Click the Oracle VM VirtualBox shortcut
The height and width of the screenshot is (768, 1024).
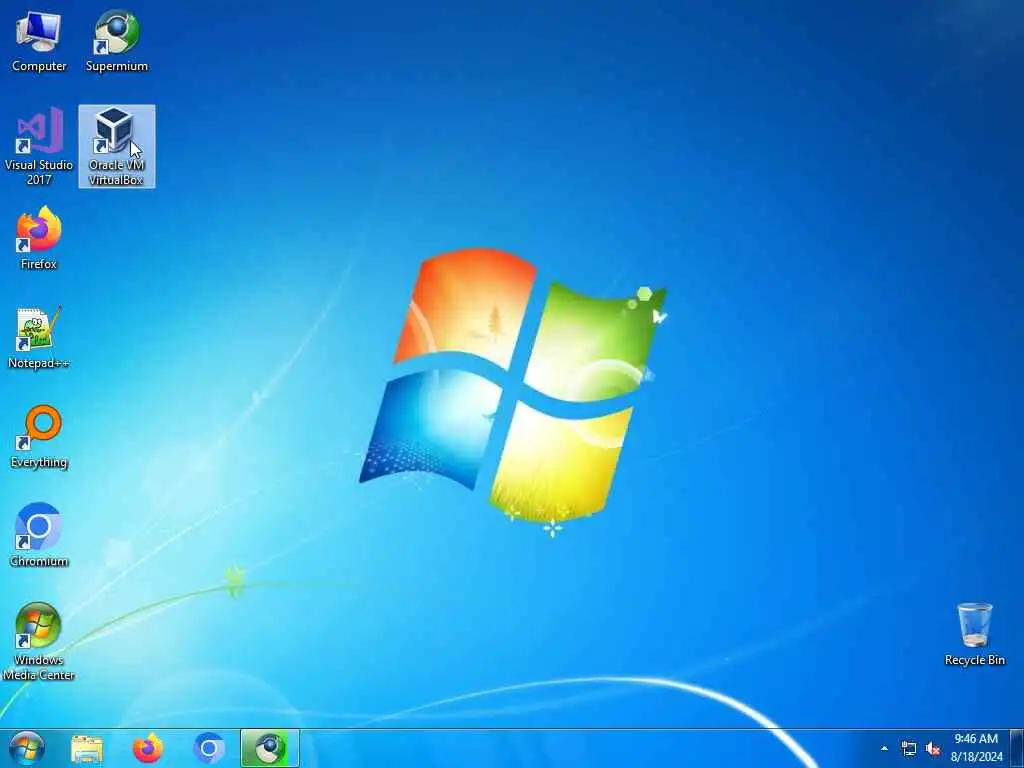pyautogui.click(x=117, y=146)
